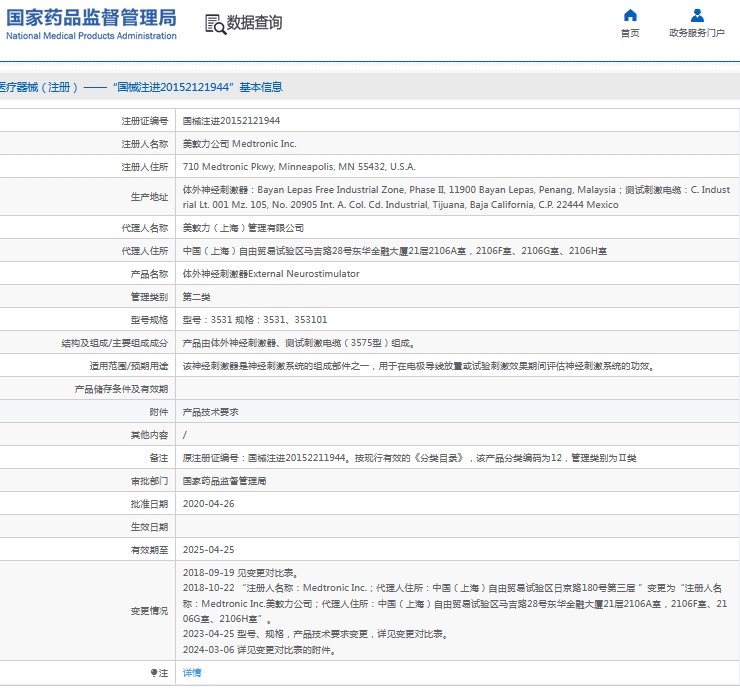Select approval date 2020-04-26
The image size is (740, 692).
(209, 504)
